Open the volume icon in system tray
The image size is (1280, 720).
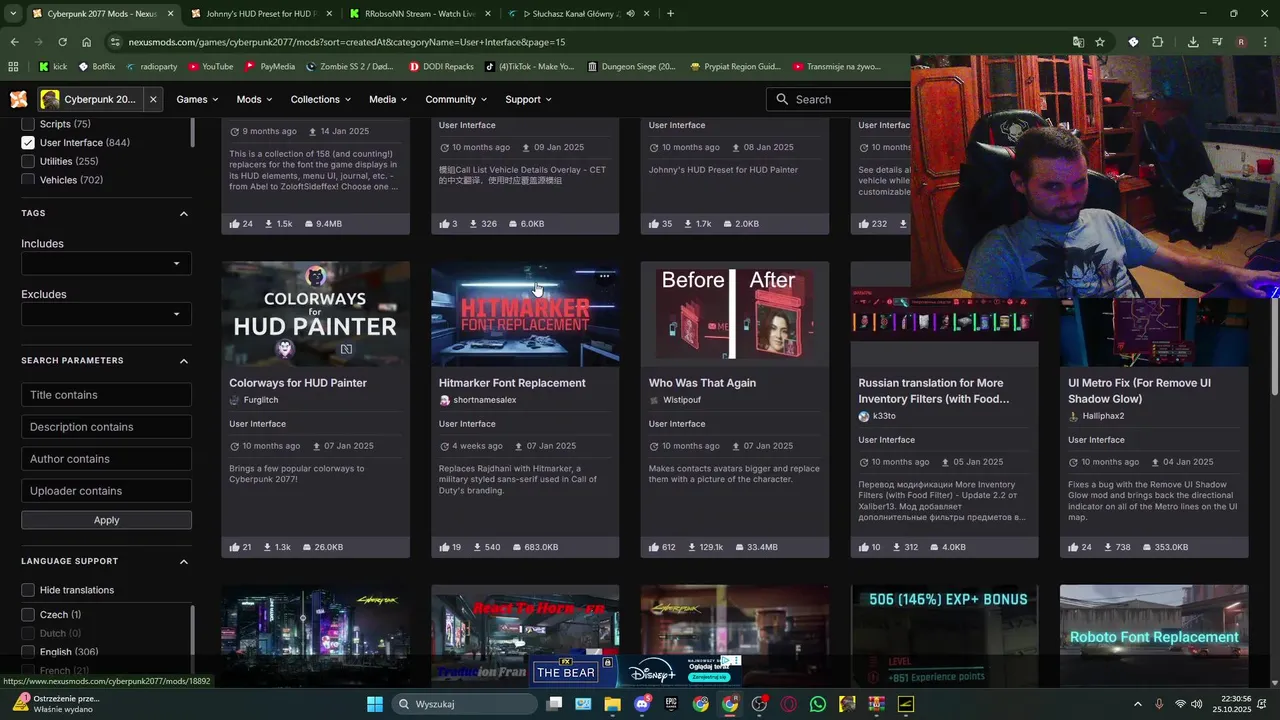(x=1197, y=704)
